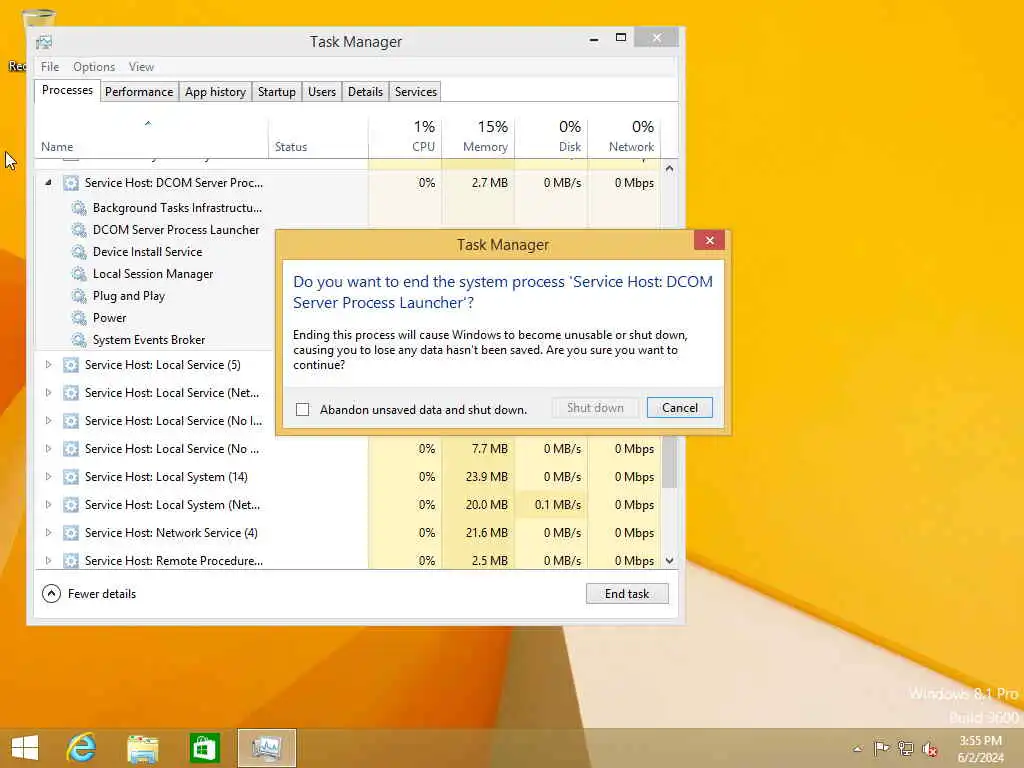Expand Service Host: Local Service (5)
Image resolution: width=1024 pixels, height=768 pixels.
(x=48, y=365)
